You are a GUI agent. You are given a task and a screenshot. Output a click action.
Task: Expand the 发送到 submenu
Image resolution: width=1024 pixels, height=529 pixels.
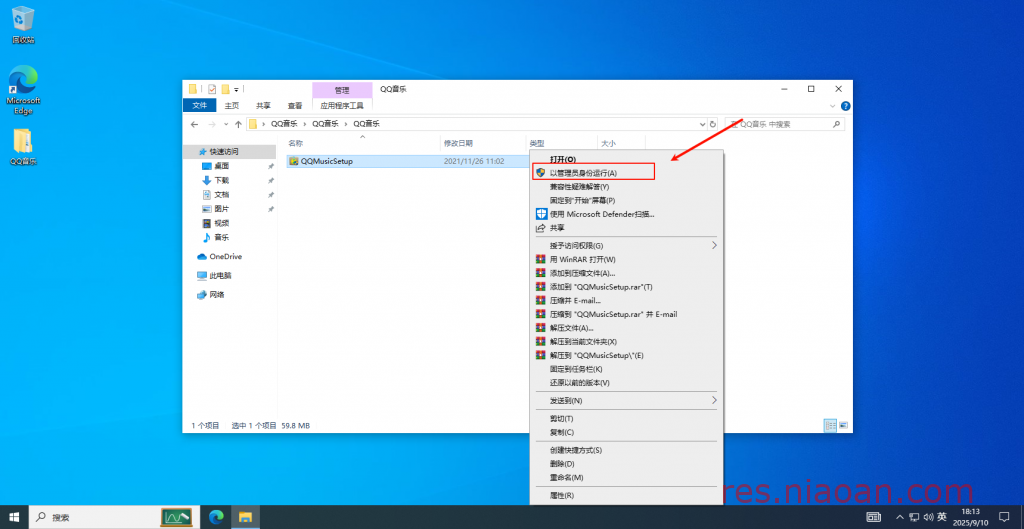click(x=714, y=400)
